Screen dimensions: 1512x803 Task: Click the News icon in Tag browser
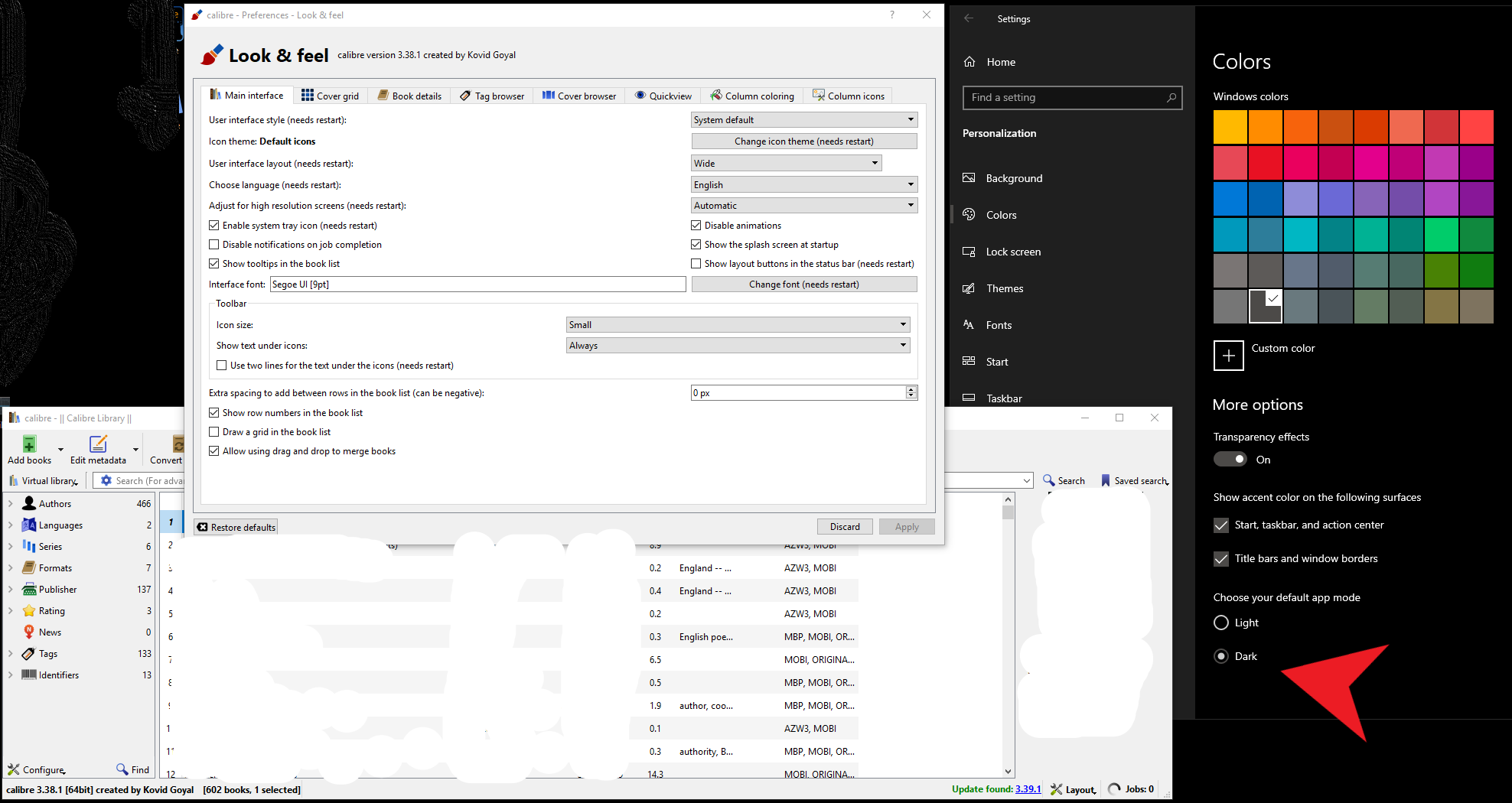point(29,632)
